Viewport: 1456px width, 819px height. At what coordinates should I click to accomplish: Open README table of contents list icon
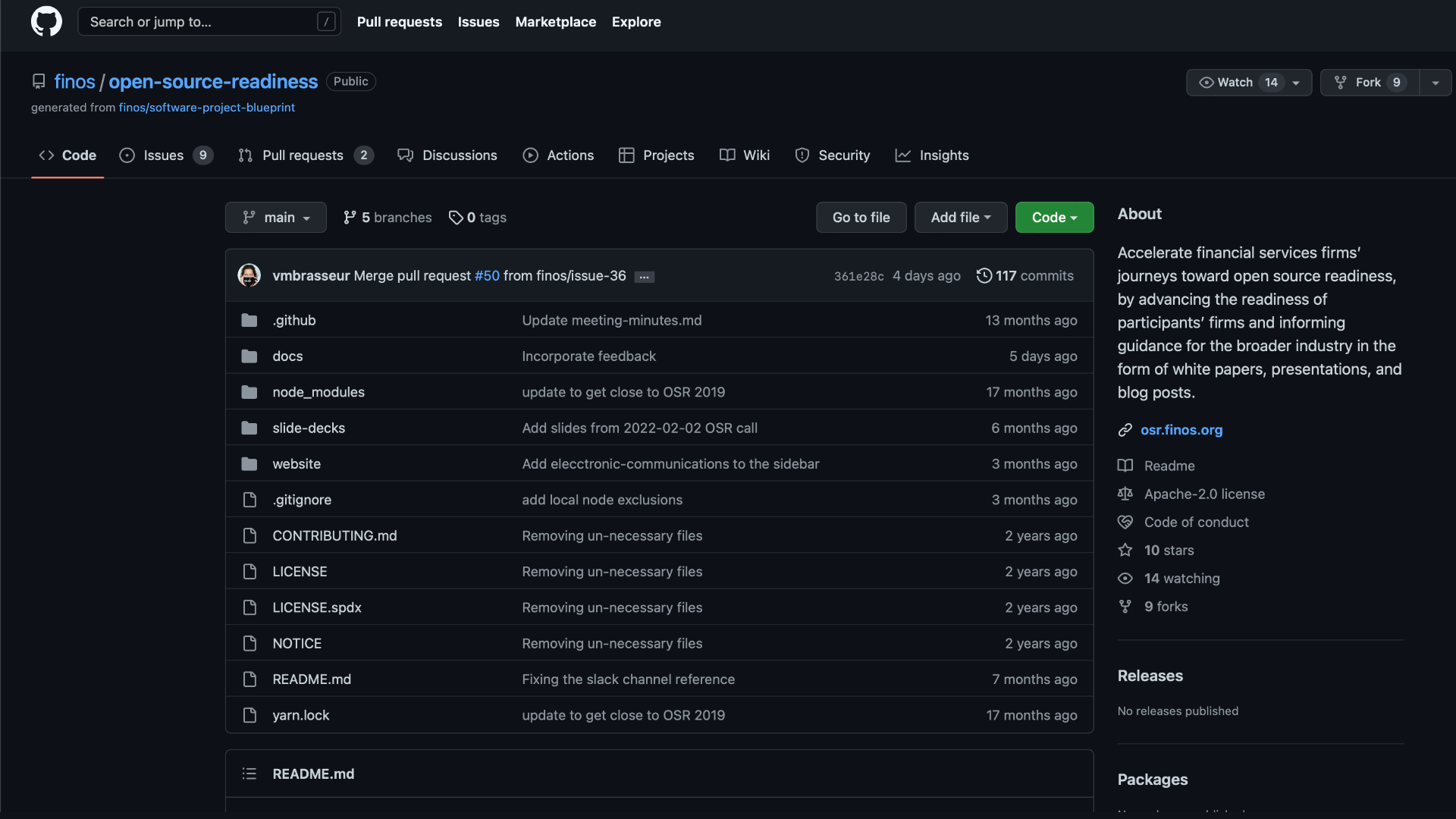point(249,773)
